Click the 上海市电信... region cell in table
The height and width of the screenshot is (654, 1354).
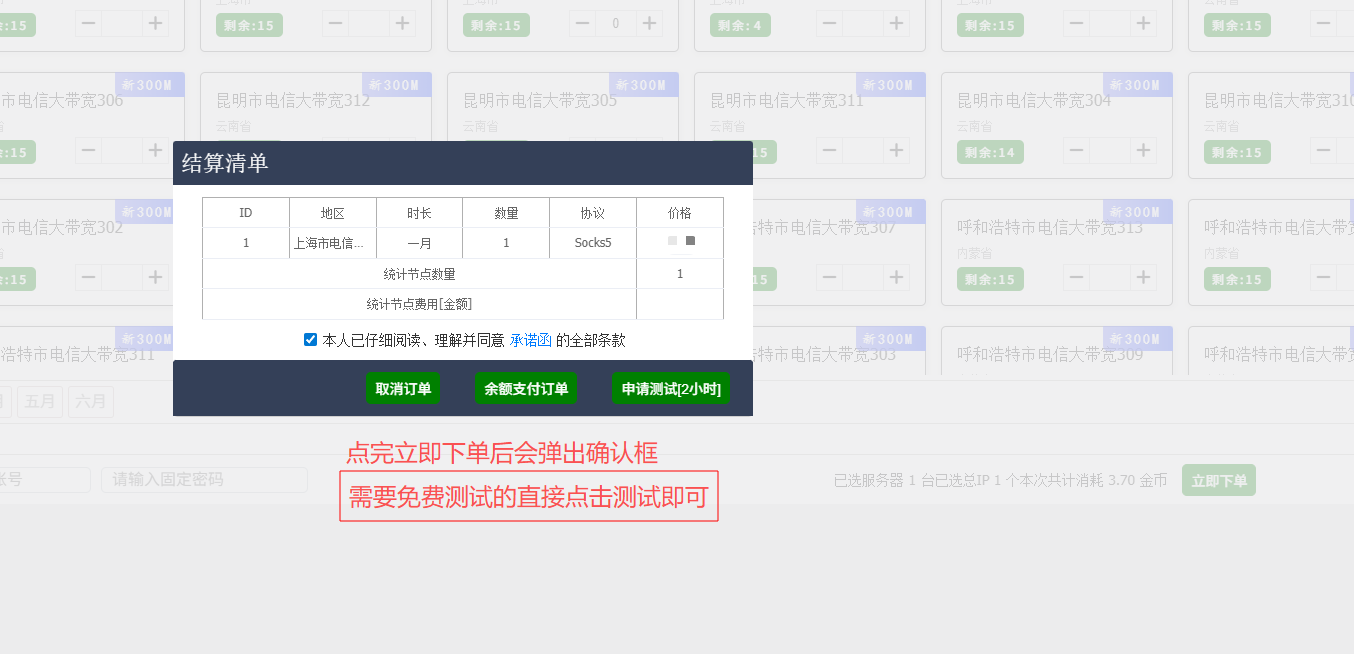[x=333, y=243]
